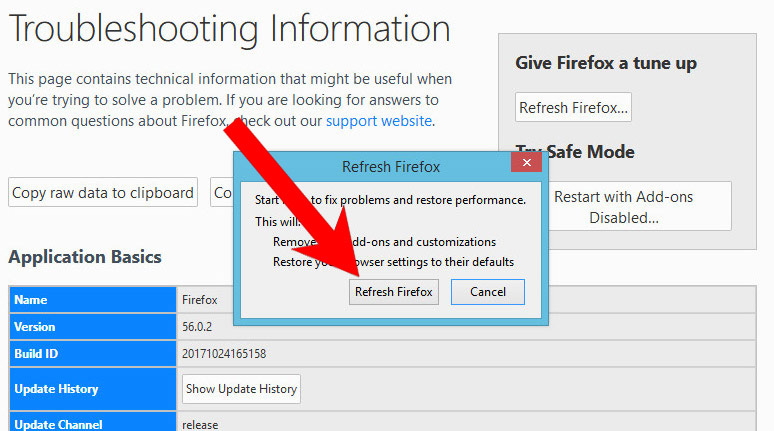
Task: Cancel the Refresh Firefox dialog
Action: (488, 292)
